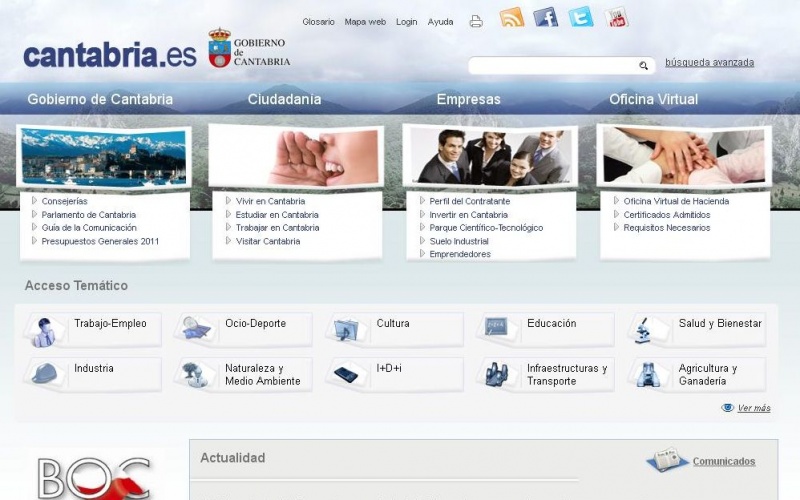Click the eye icon beside Ver más

tap(728, 408)
